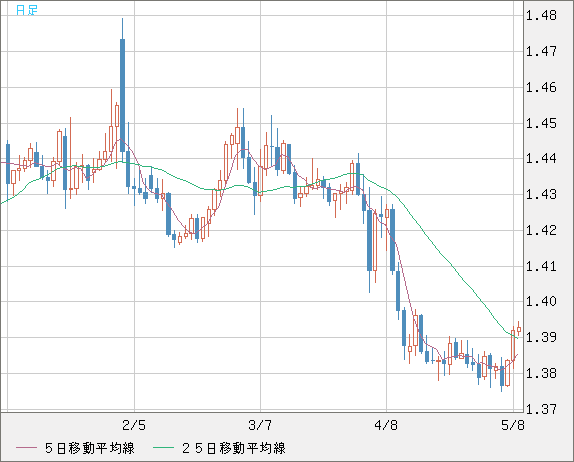The height and width of the screenshot is (462, 574).
Task: Click the 2/5 date axis label
Action: (134, 425)
